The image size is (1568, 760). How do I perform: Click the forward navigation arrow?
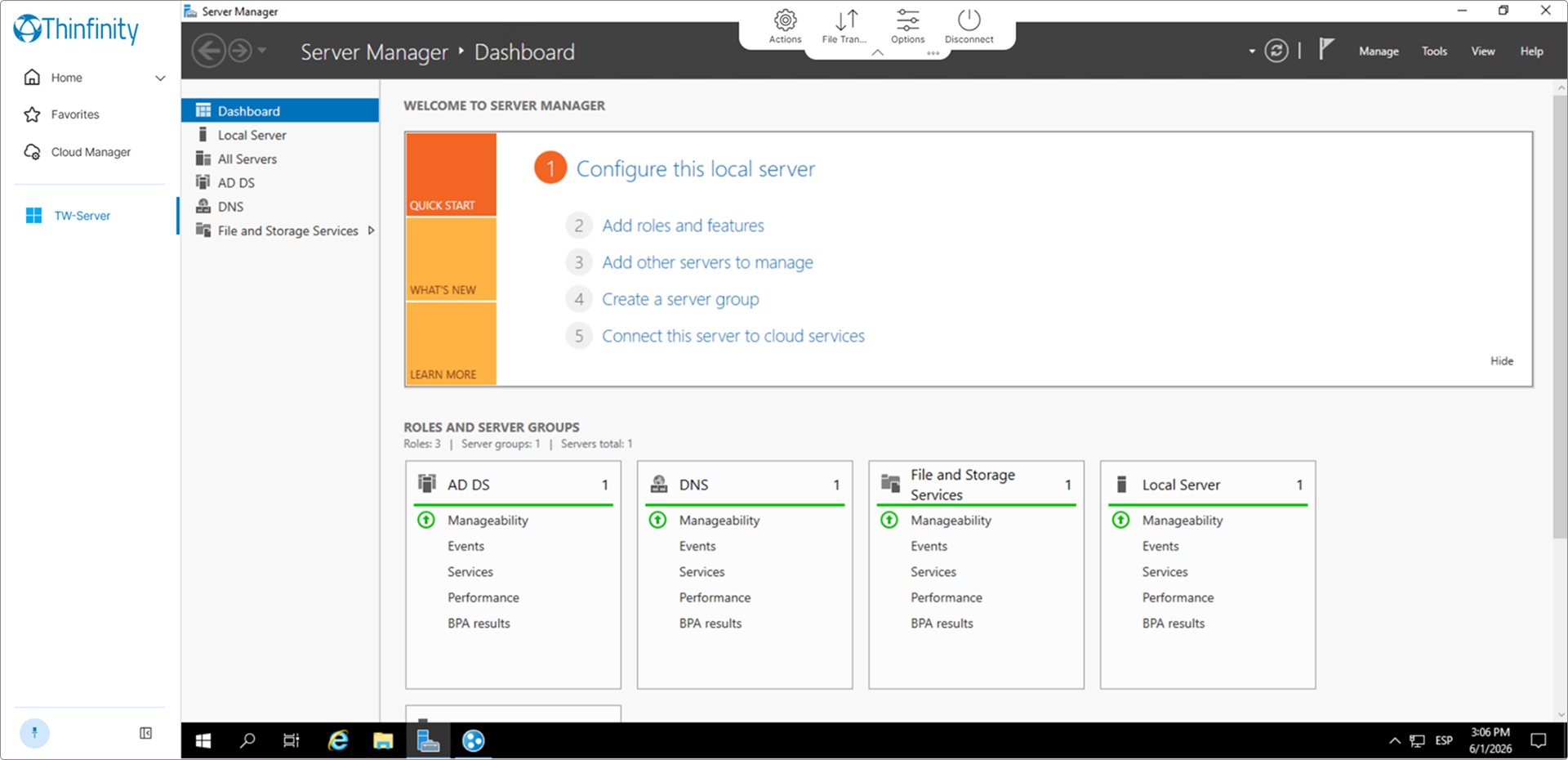[240, 51]
